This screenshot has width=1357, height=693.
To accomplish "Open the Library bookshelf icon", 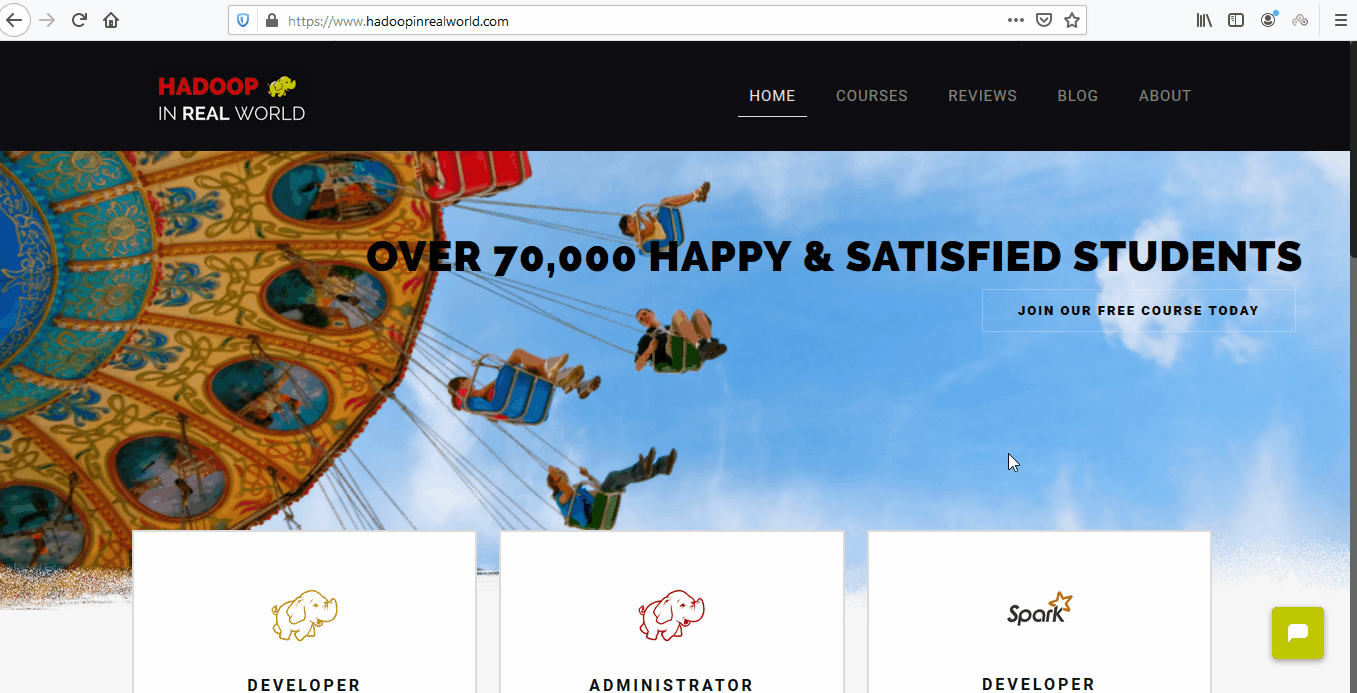I will point(1205,20).
